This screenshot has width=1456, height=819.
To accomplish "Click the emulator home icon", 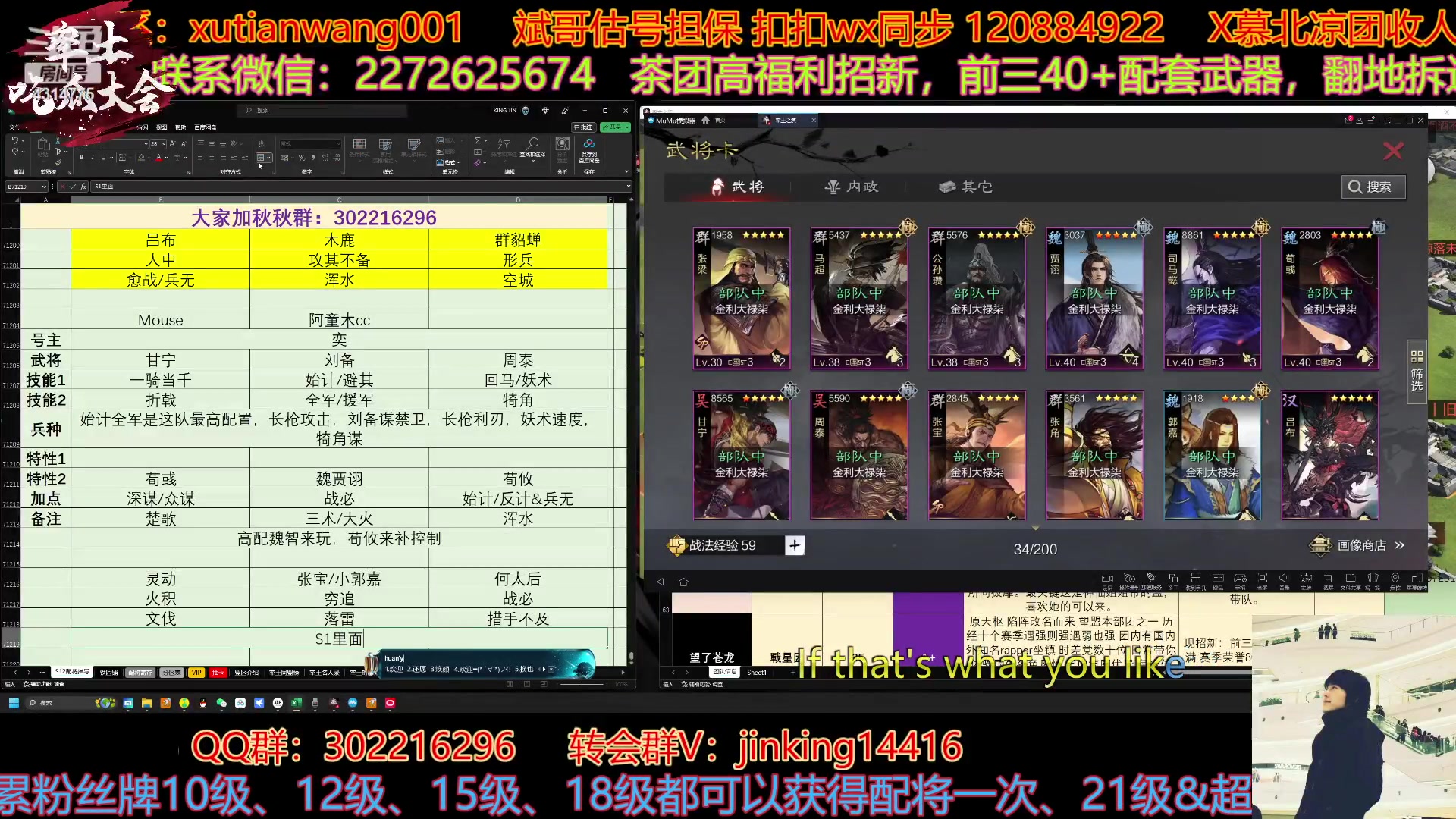I will (x=683, y=582).
